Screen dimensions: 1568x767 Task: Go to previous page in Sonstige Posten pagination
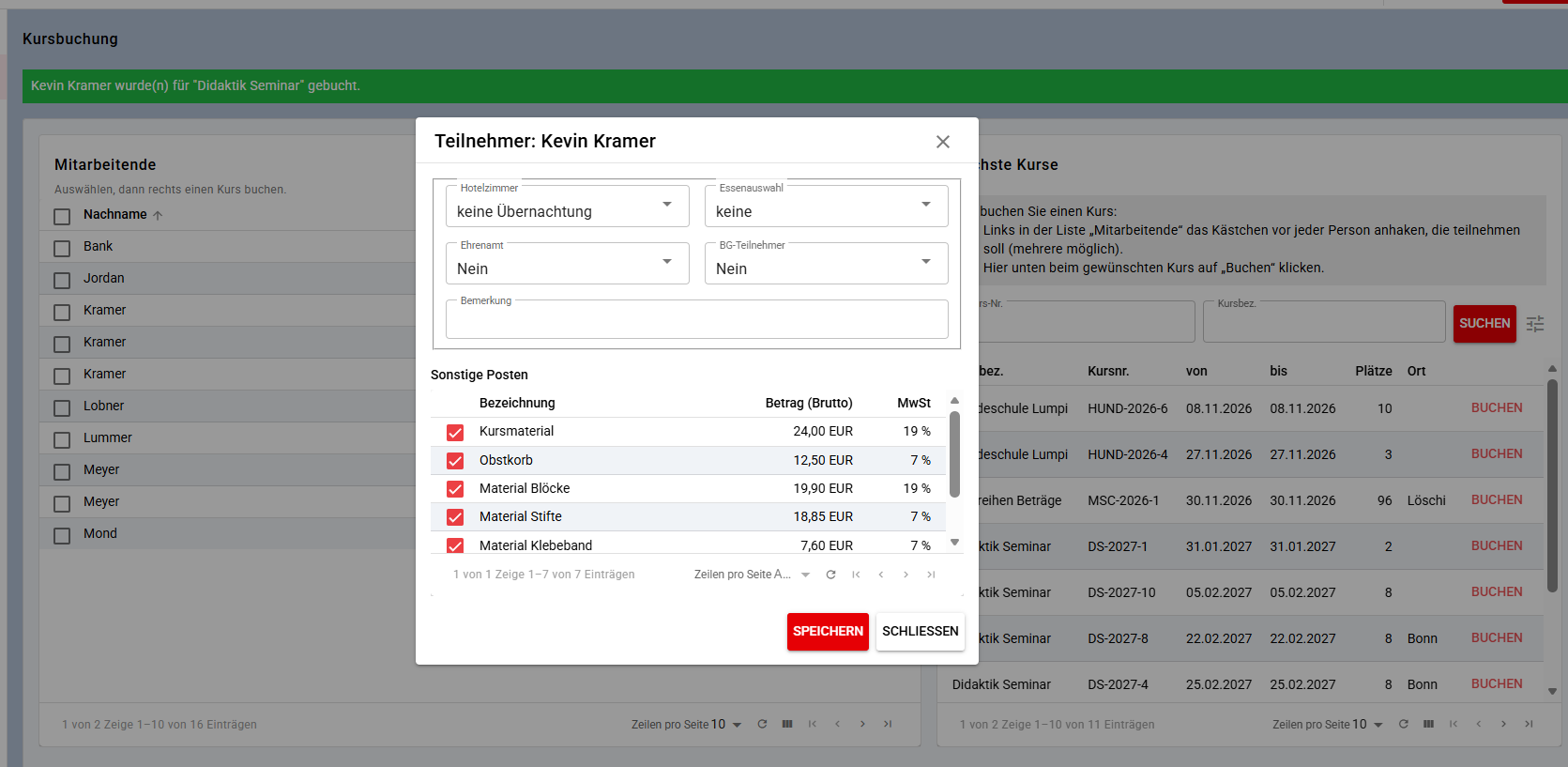(x=881, y=575)
